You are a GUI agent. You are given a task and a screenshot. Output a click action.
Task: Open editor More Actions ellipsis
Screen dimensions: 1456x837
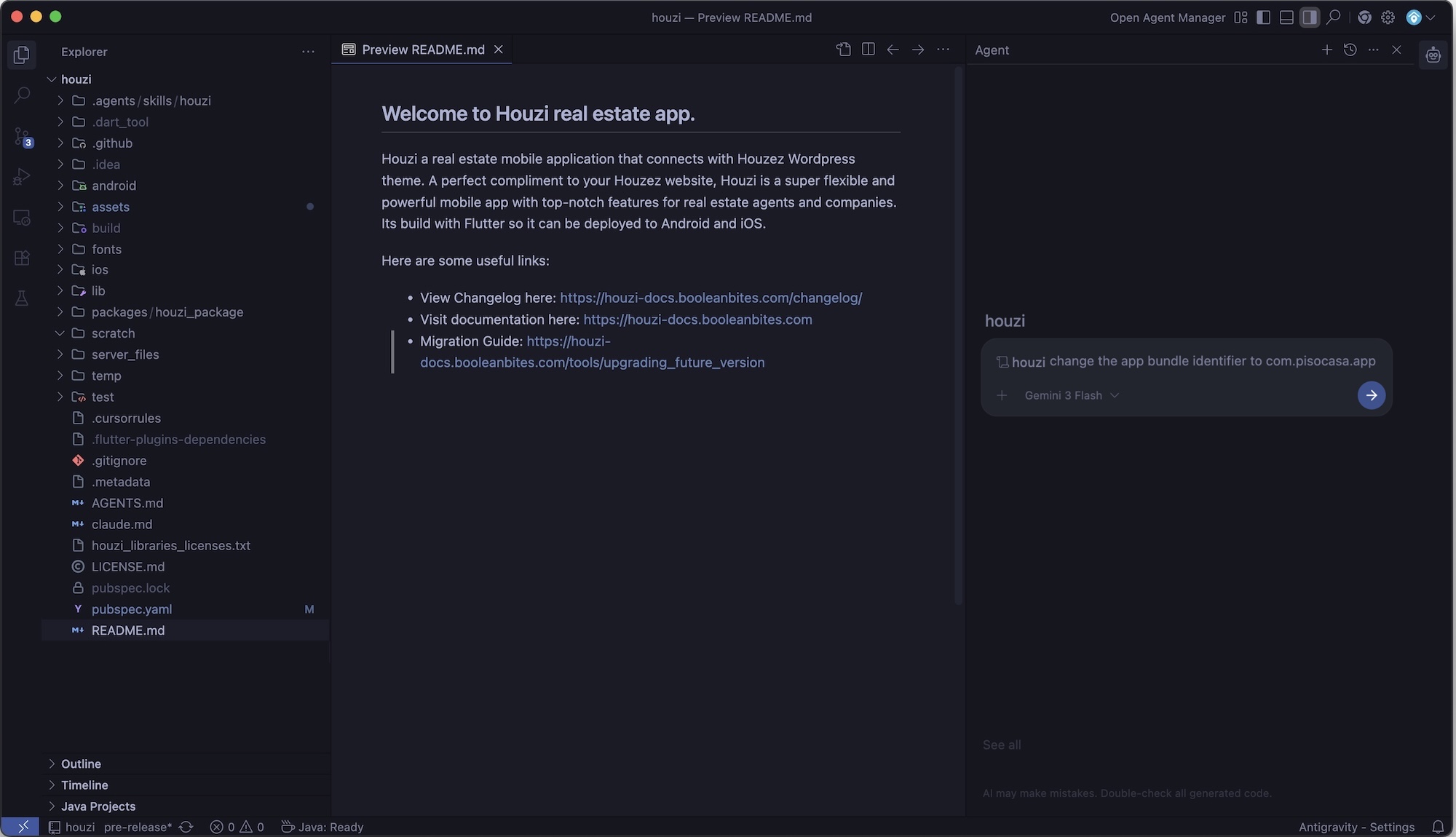pos(943,49)
